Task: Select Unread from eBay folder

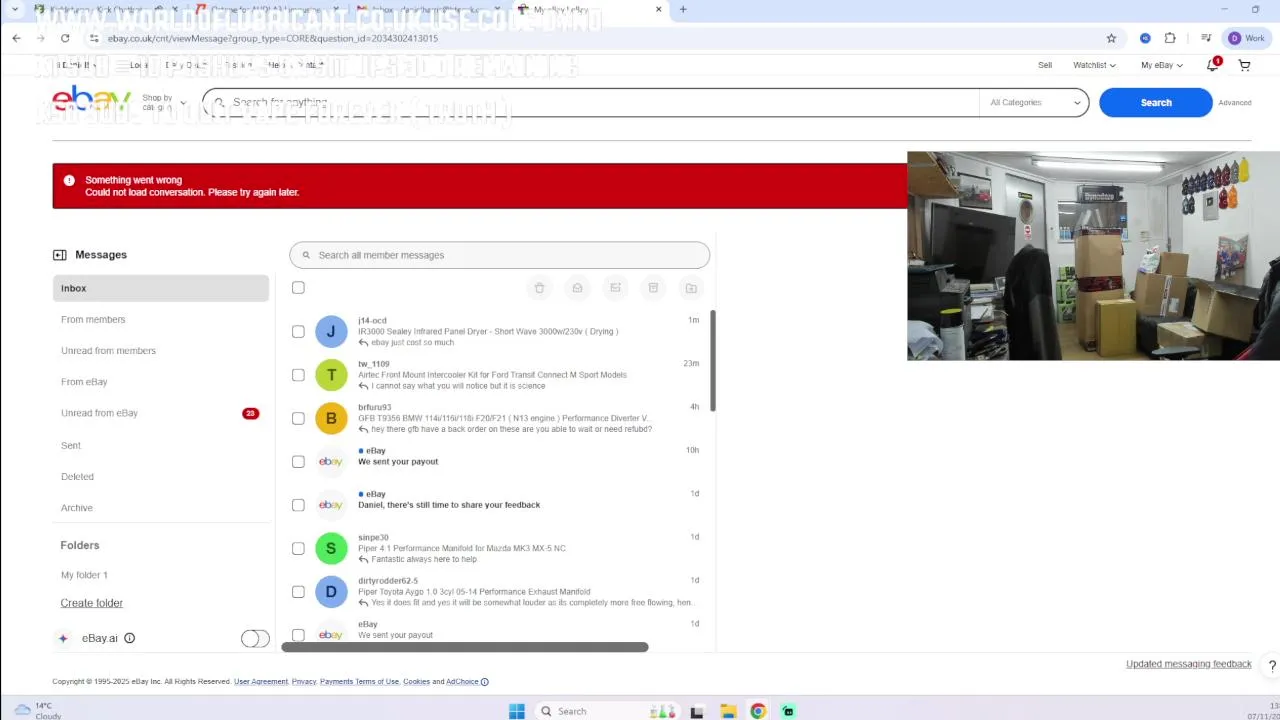Action: point(99,413)
